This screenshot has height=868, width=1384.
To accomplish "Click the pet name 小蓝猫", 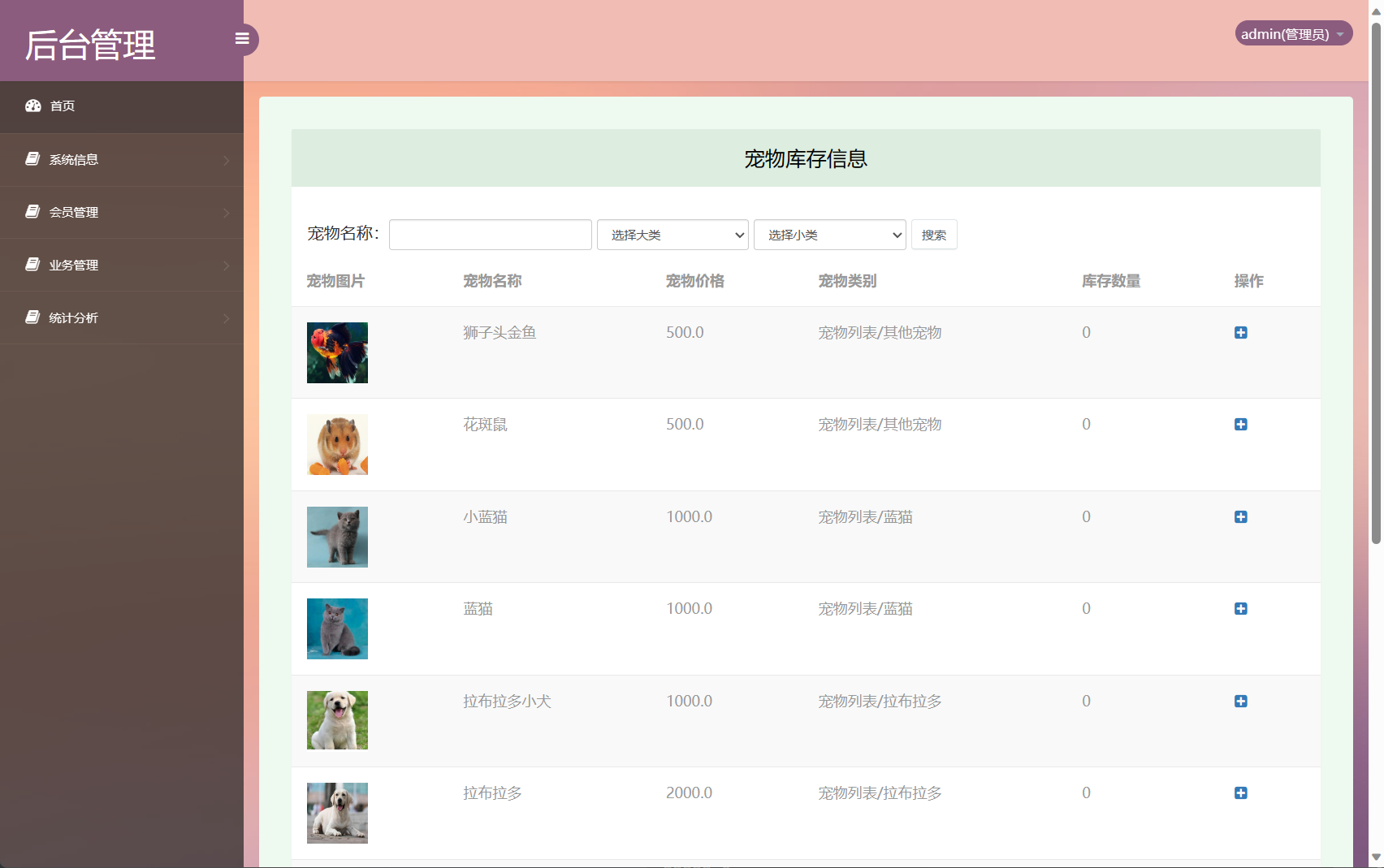I will 485,517.
